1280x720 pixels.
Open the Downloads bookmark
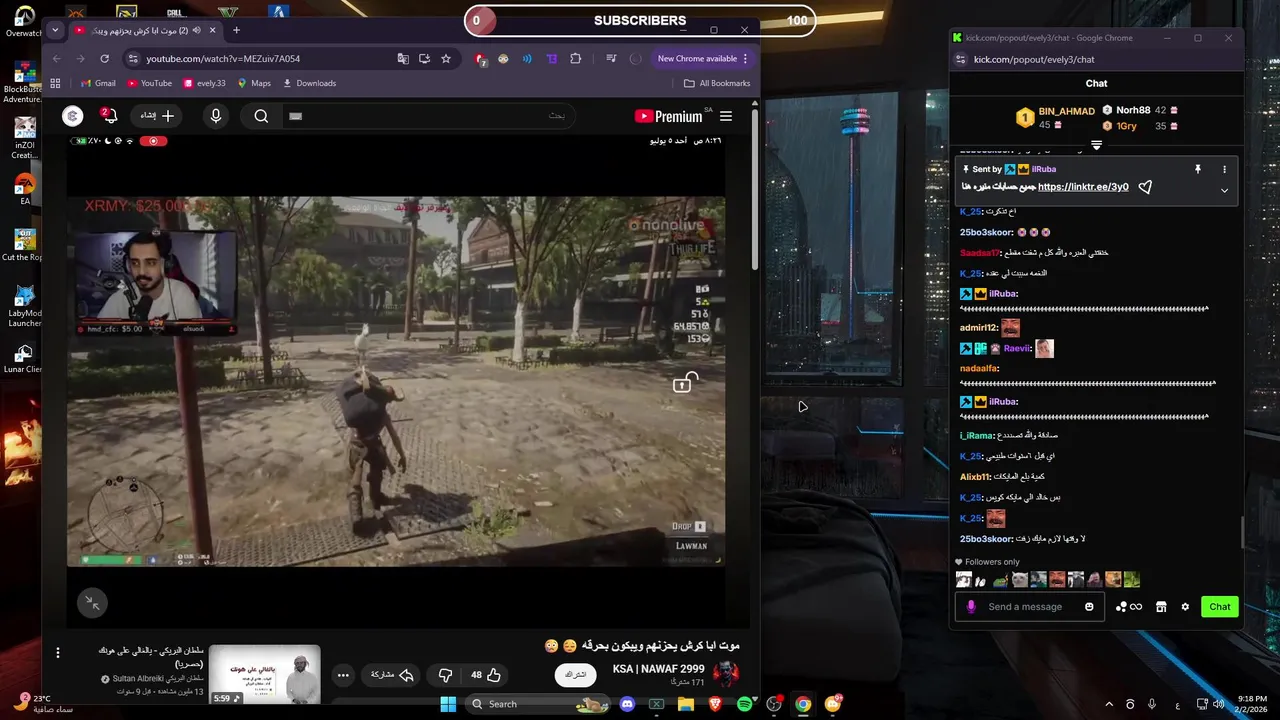pos(309,83)
